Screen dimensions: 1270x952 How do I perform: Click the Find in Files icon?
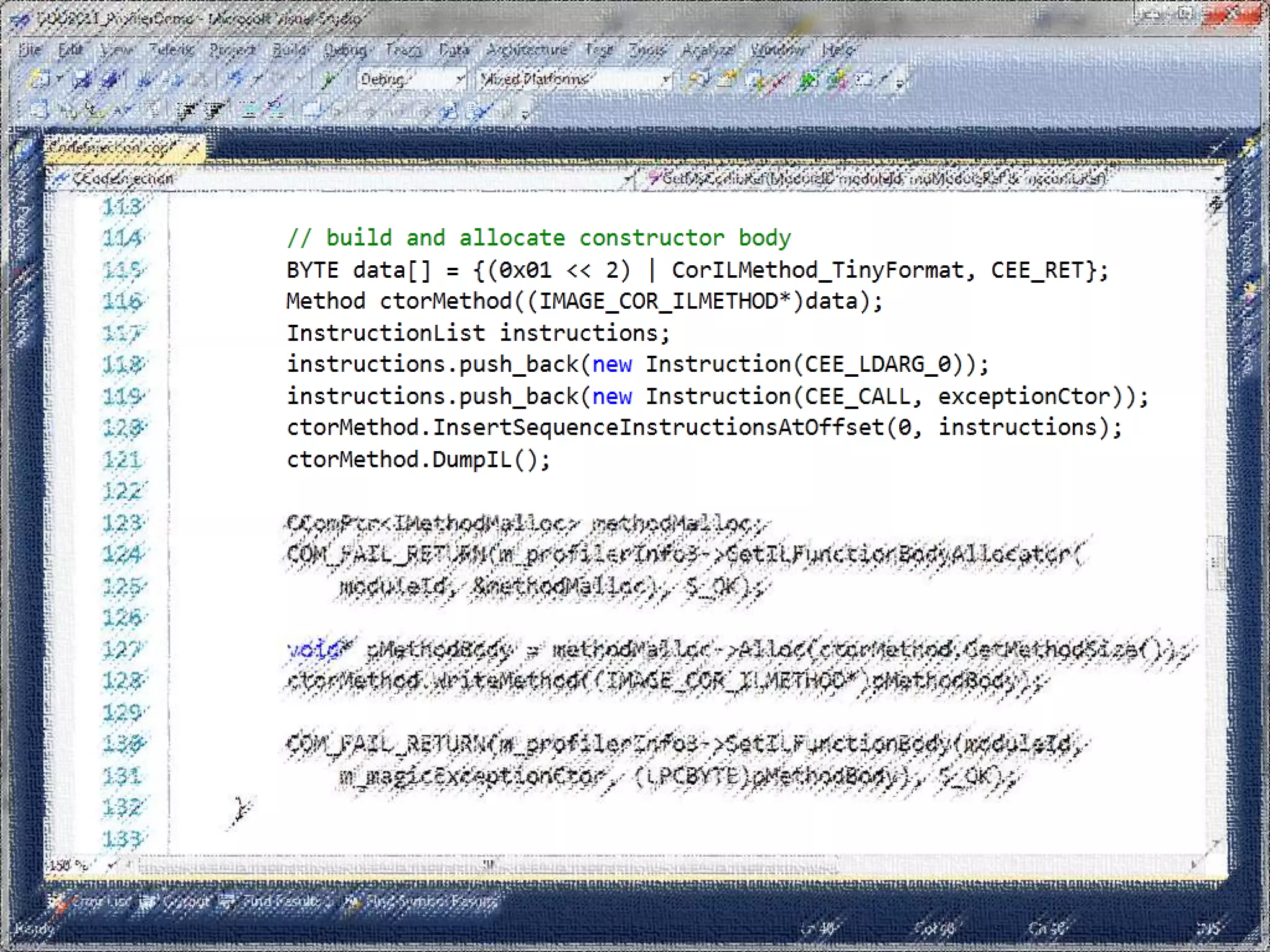(699, 79)
